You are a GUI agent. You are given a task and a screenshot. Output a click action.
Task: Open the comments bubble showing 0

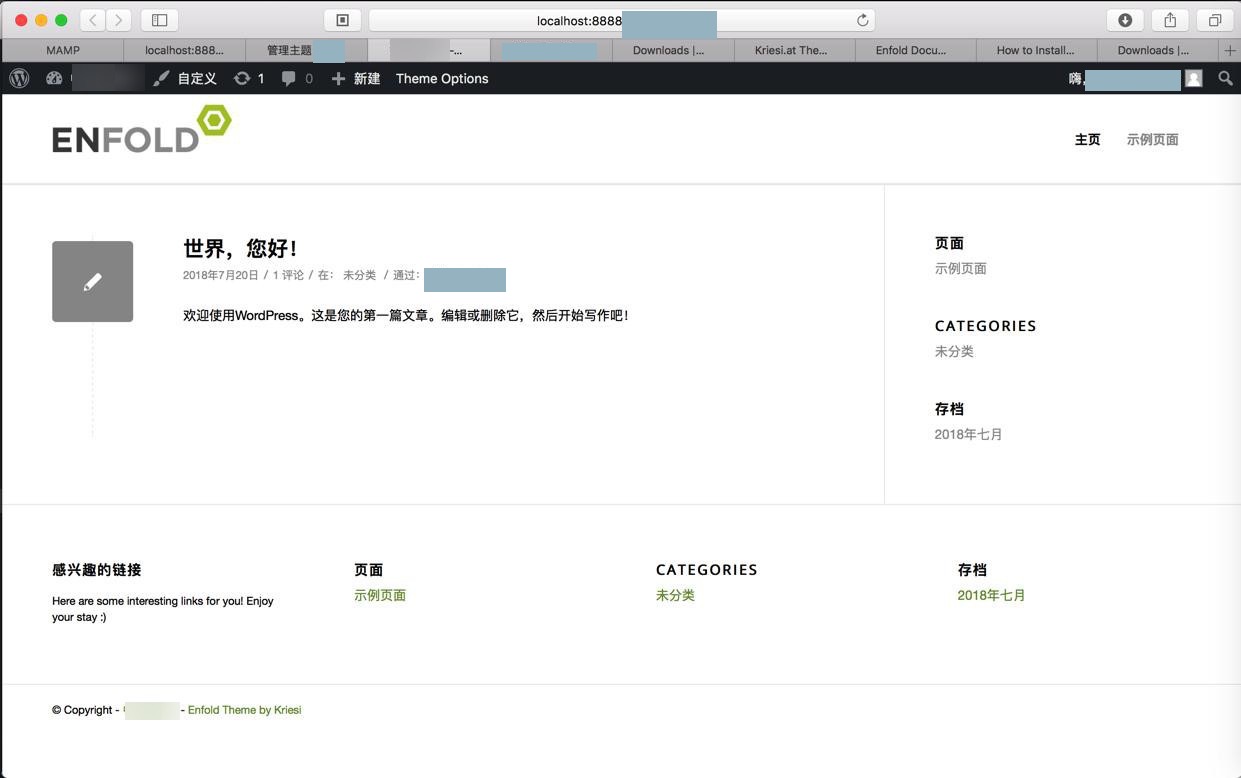coord(297,78)
